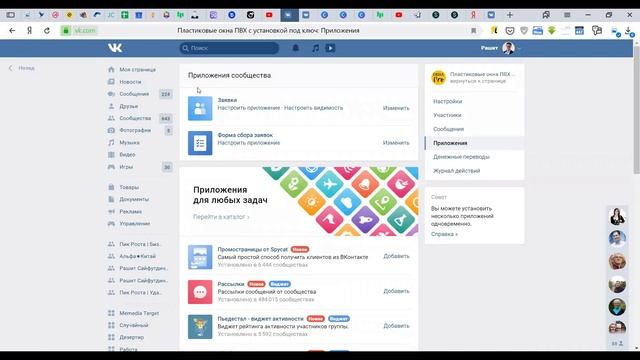Click the Музыка sidebar icon
640x360 pixels.
click(x=111, y=142)
